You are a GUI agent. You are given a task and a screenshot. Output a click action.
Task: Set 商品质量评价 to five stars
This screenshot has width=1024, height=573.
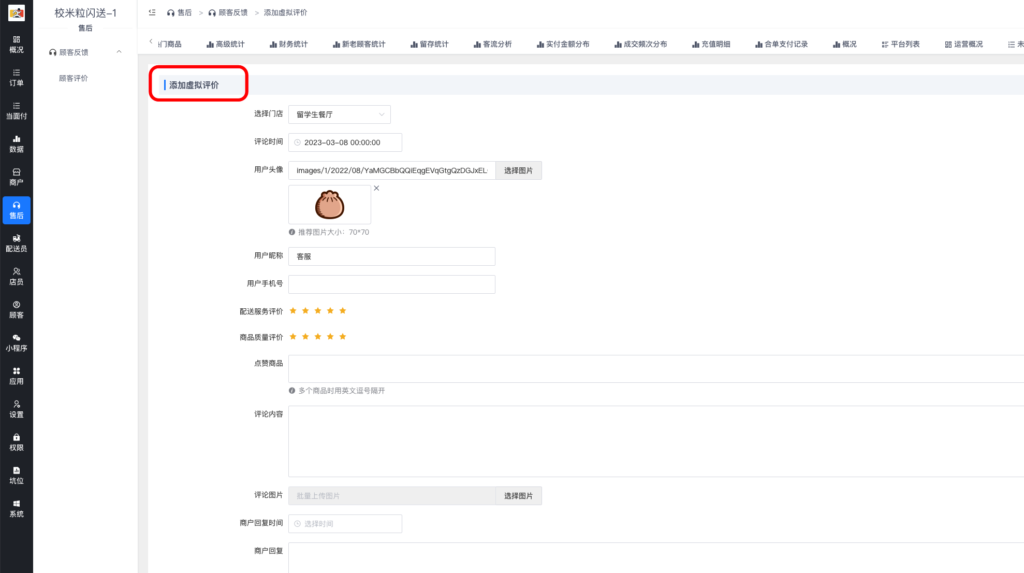[x=343, y=337]
